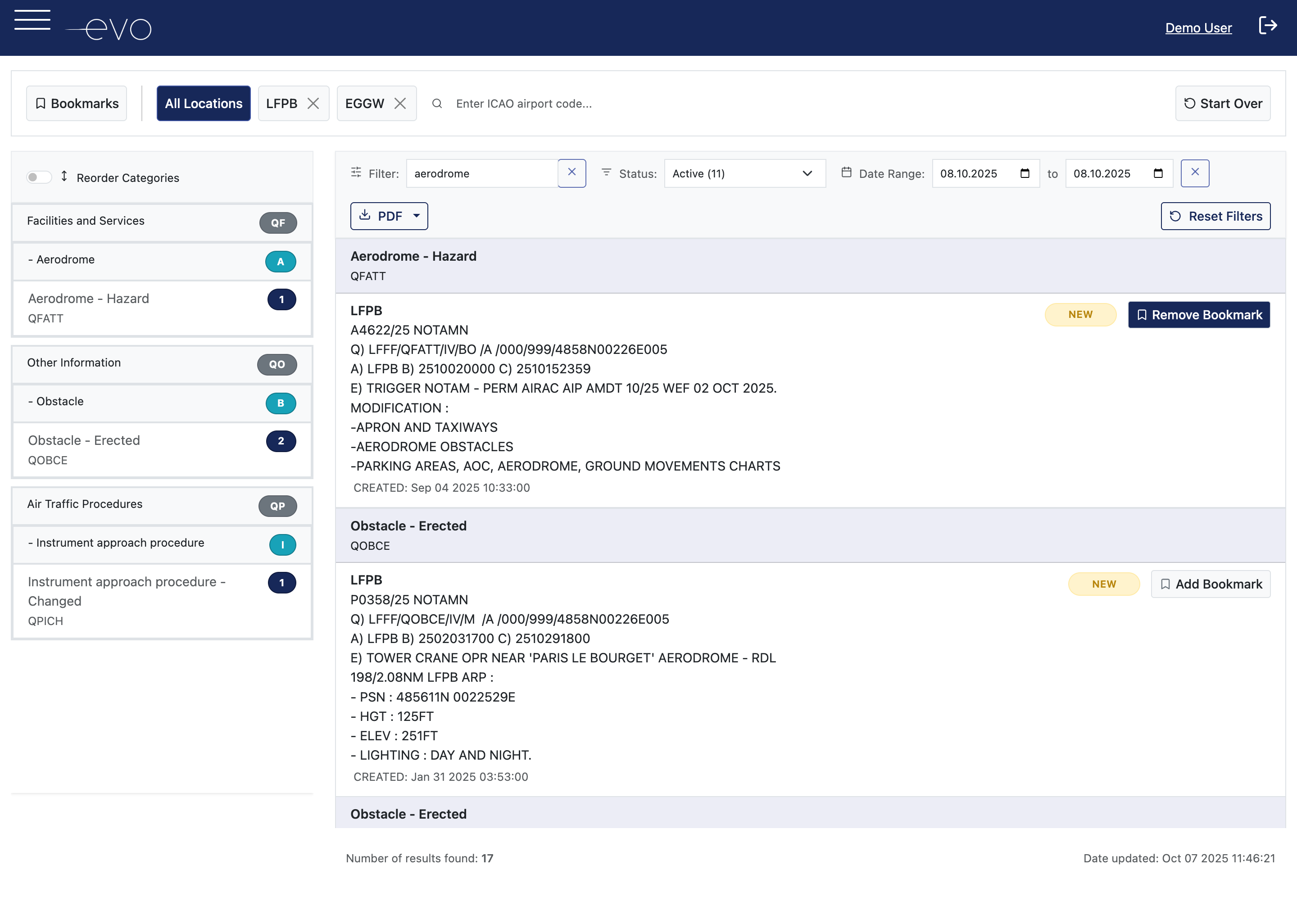Screen dimensions: 1297x924
Task: Open the Demo User account menu
Action: [1198, 27]
